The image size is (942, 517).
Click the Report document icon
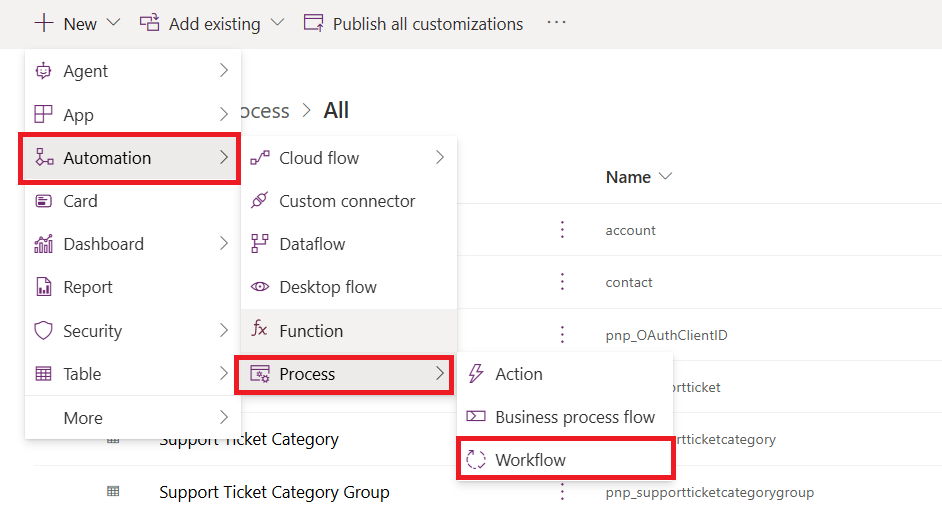43,287
